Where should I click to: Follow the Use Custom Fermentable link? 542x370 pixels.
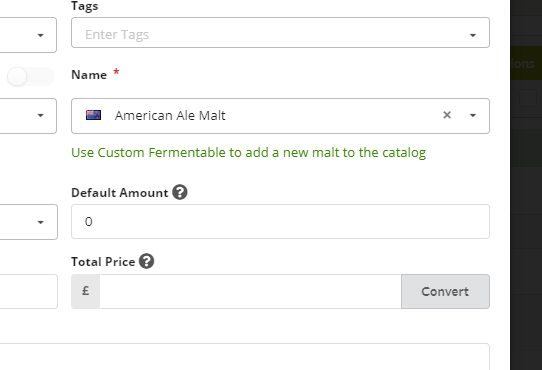tap(249, 152)
